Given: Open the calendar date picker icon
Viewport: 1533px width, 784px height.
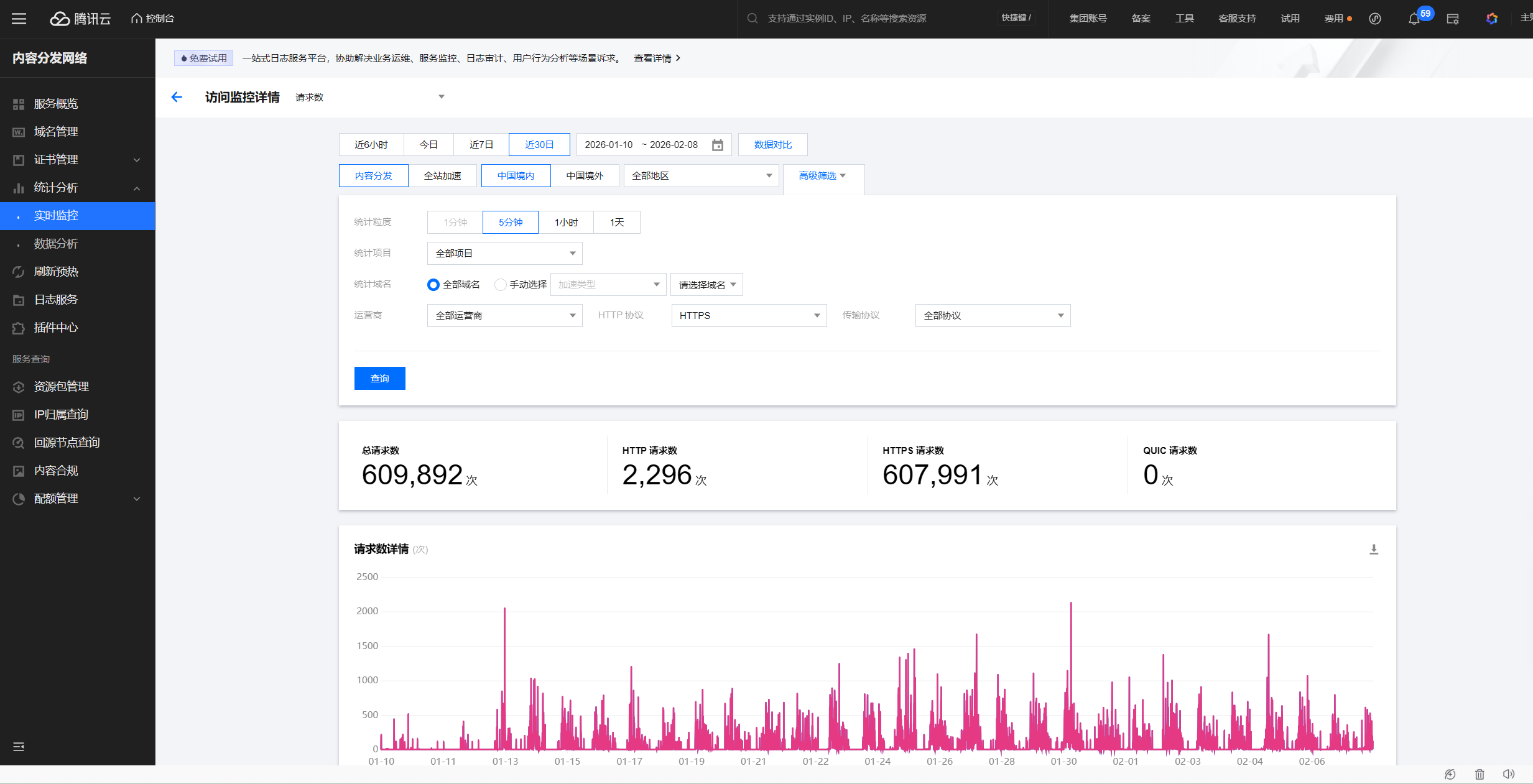Looking at the screenshot, I should (x=717, y=145).
